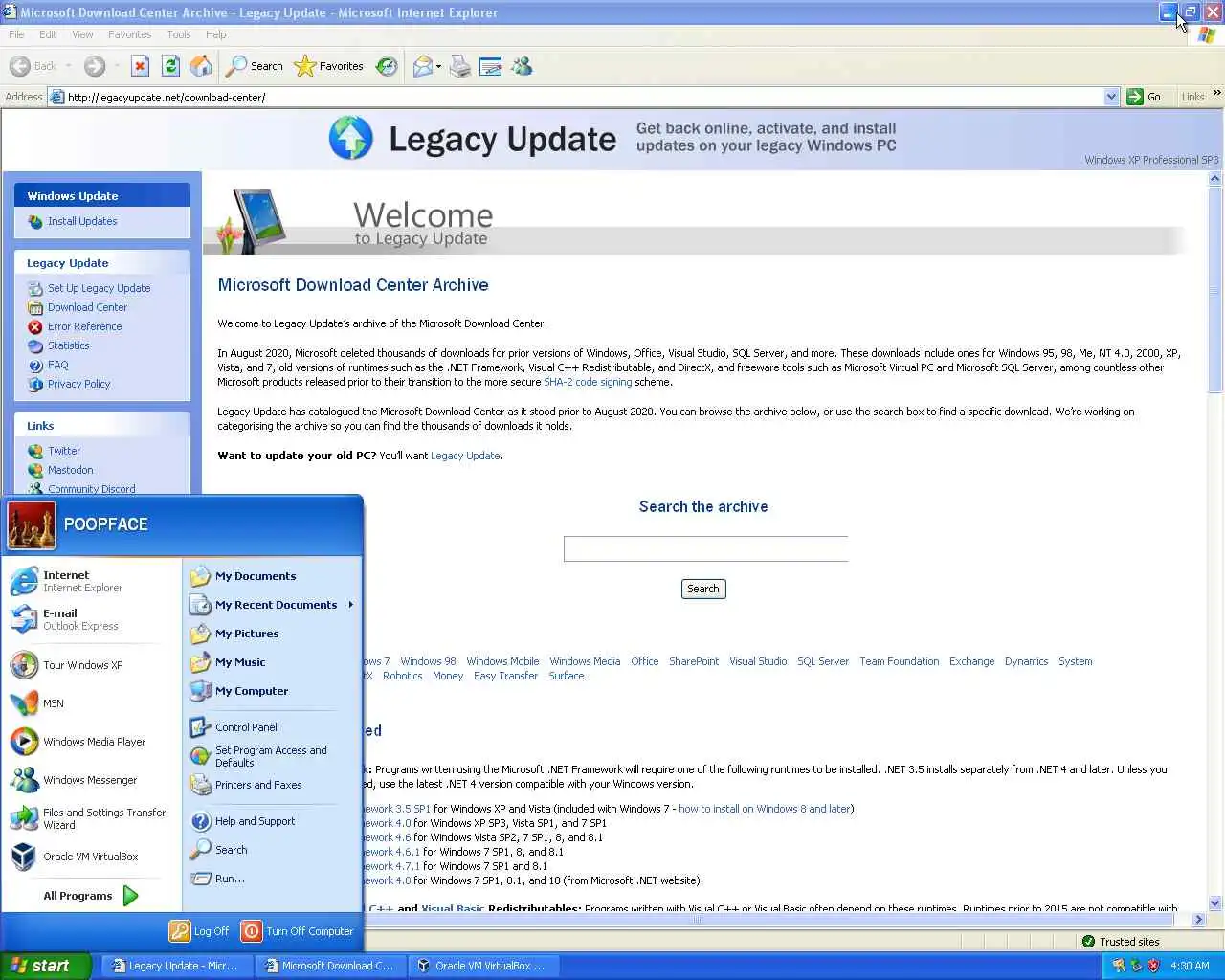Viewport: 1225px width, 980px height.
Task: Open the Help menu
Action: coord(216,34)
